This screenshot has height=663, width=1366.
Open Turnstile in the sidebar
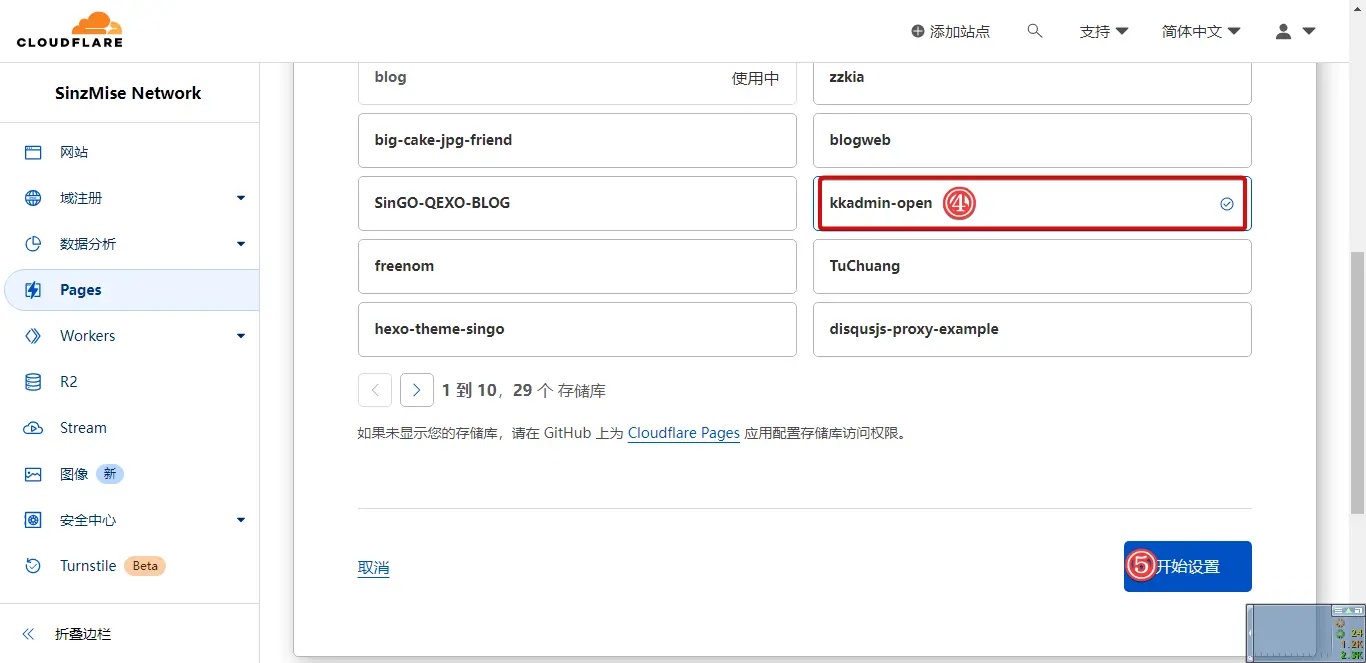coord(130,566)
